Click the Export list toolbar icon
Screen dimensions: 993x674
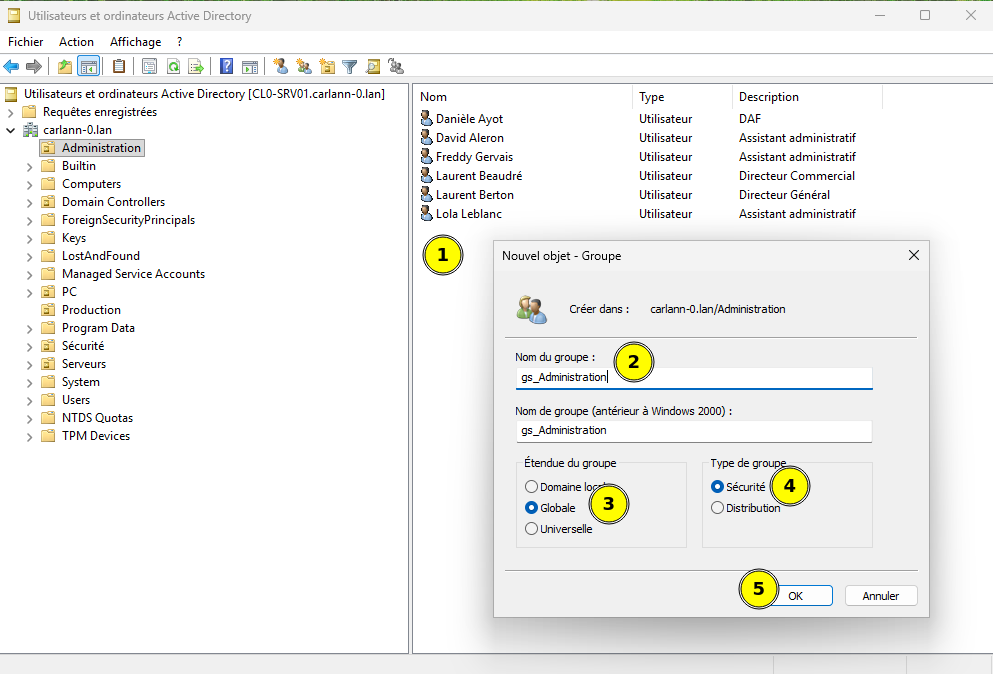point(196,66)
